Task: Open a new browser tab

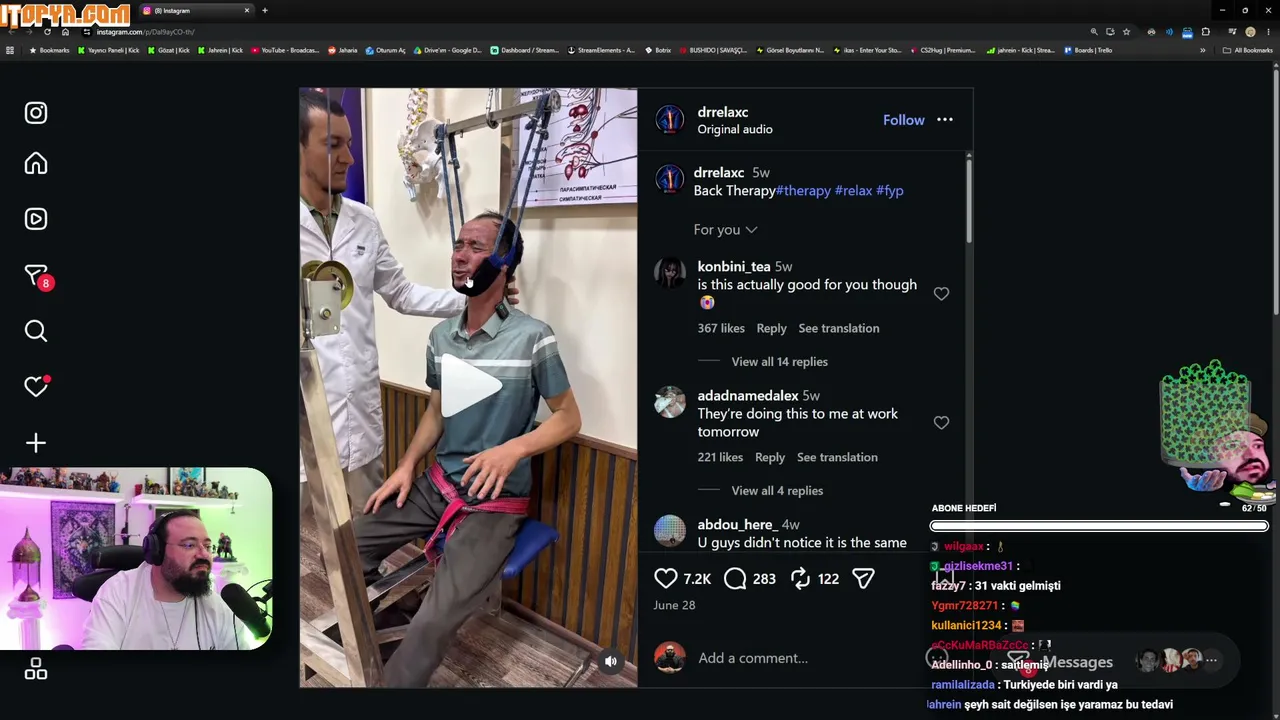Action: pos(265,11)
